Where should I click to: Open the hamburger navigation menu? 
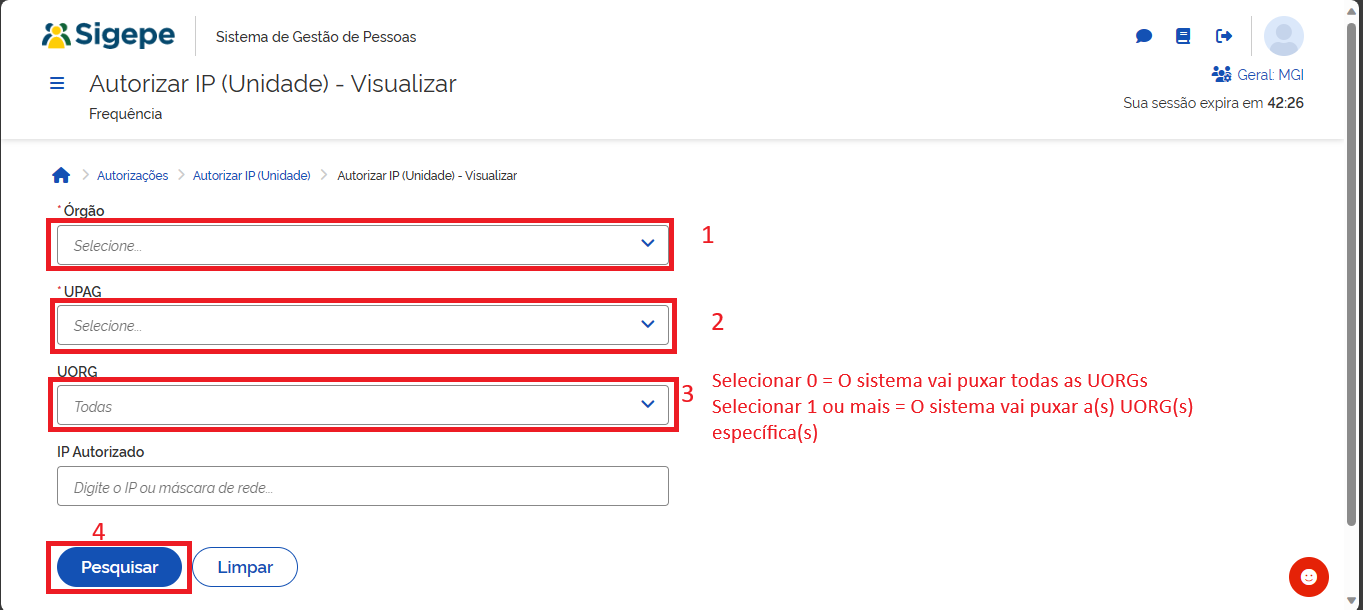click(x=57, y=83)
